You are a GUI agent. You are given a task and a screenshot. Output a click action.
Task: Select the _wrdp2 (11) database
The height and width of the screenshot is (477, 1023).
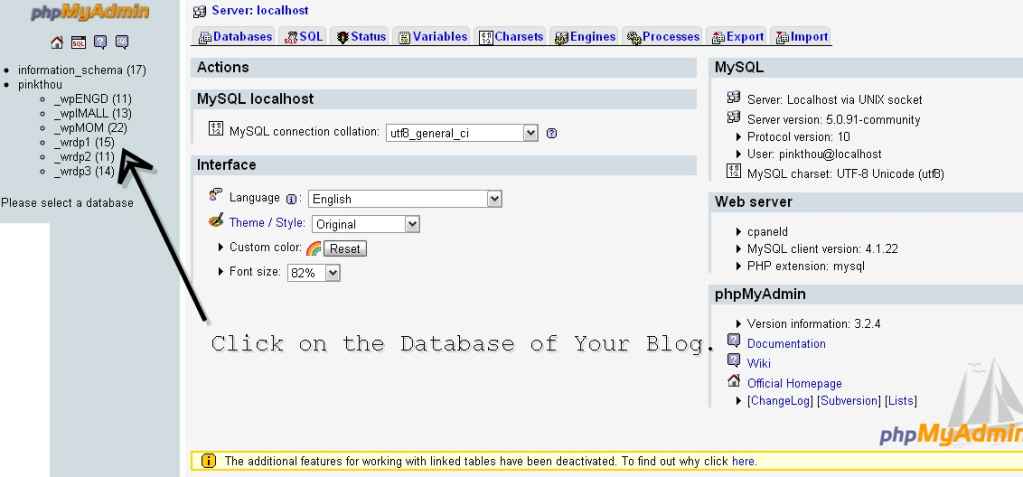84,157
